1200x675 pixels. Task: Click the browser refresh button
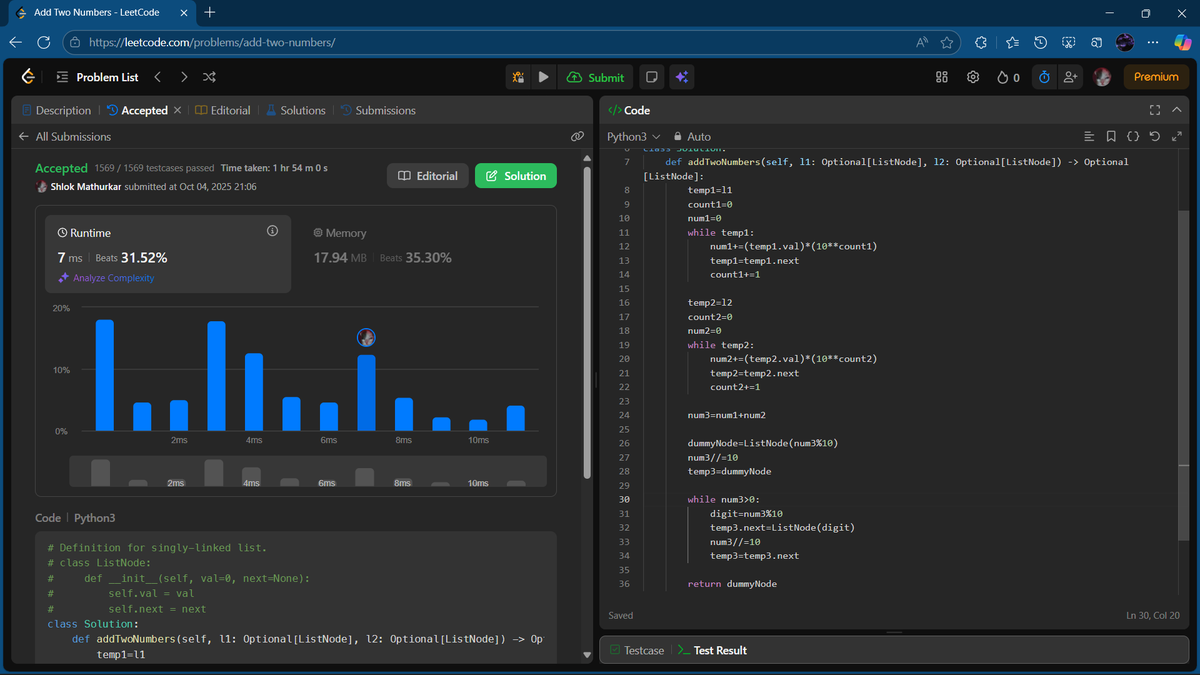click(43, 42)
